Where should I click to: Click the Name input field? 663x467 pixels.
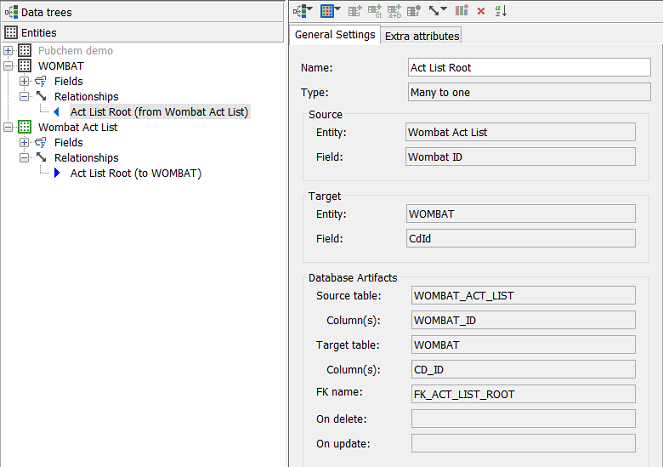(529, 68)
